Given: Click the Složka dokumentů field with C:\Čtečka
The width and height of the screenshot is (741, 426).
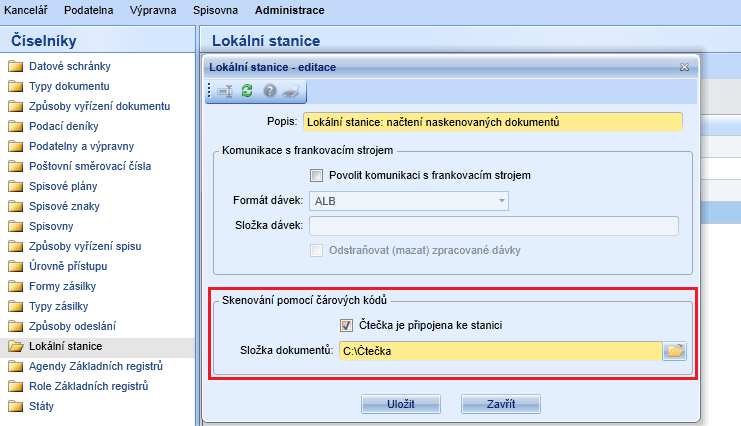Looking at the screenshot, I should (500, 351).
